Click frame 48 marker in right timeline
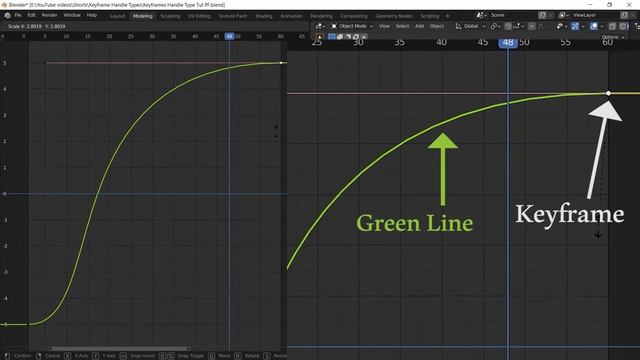 click(508, 42)
